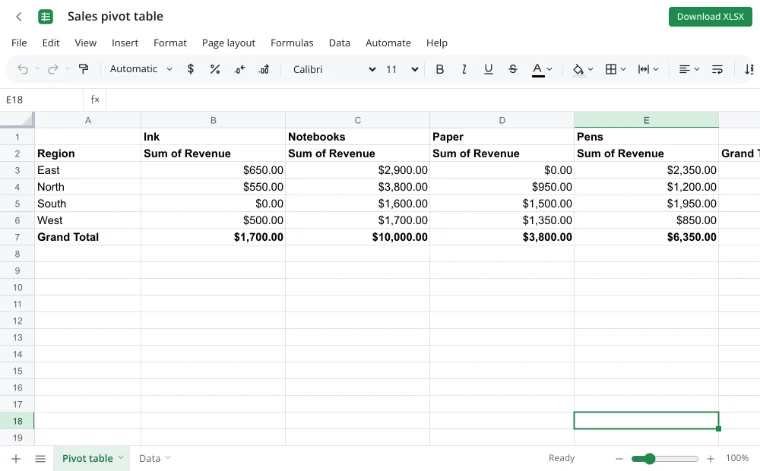Viewport: 760px width, 471px height.
Task: Switch to the Data sheet tab
Action: pyautogui.click(x=149, y=458)
